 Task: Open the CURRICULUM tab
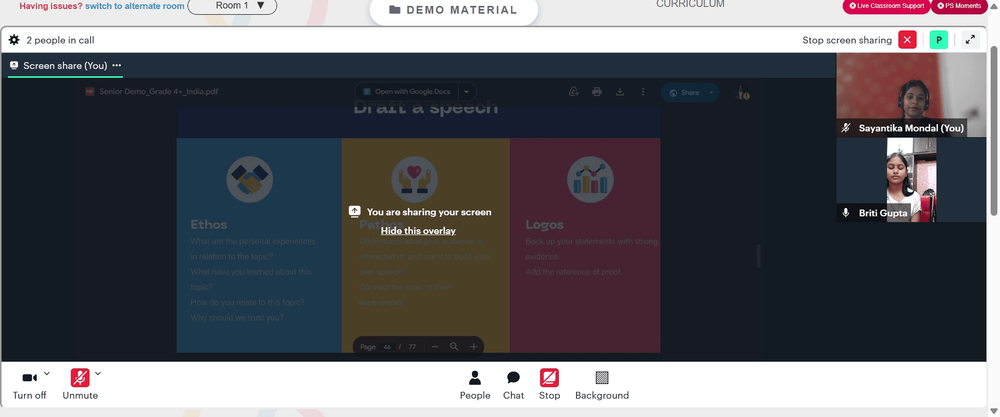tap(690, 4)
